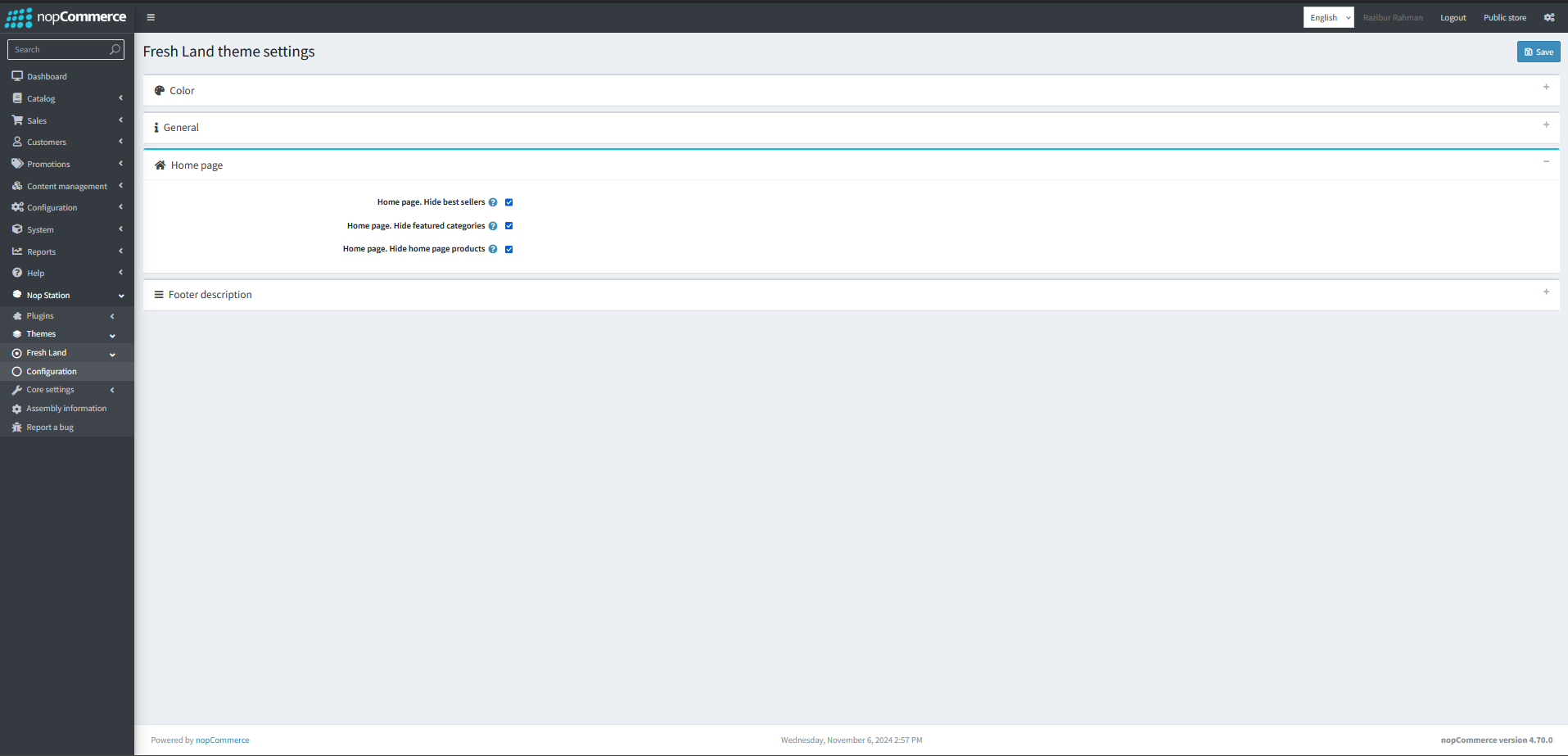
Task: Click the Core settings wrench icon
Action: [17, 390]
